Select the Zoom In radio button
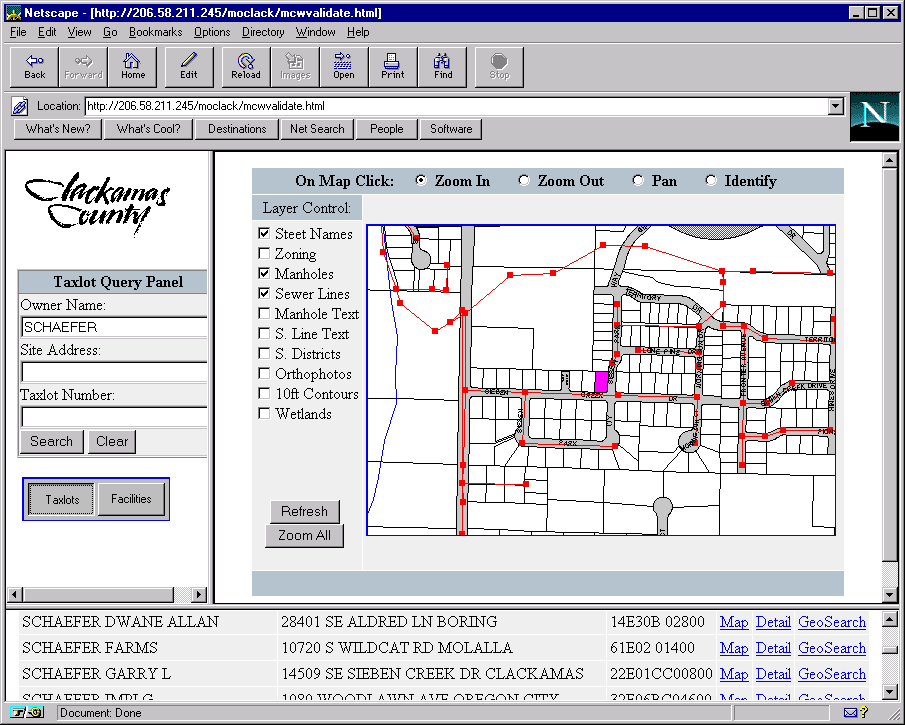Screen dimensions: 905x725 coord(421,181)
